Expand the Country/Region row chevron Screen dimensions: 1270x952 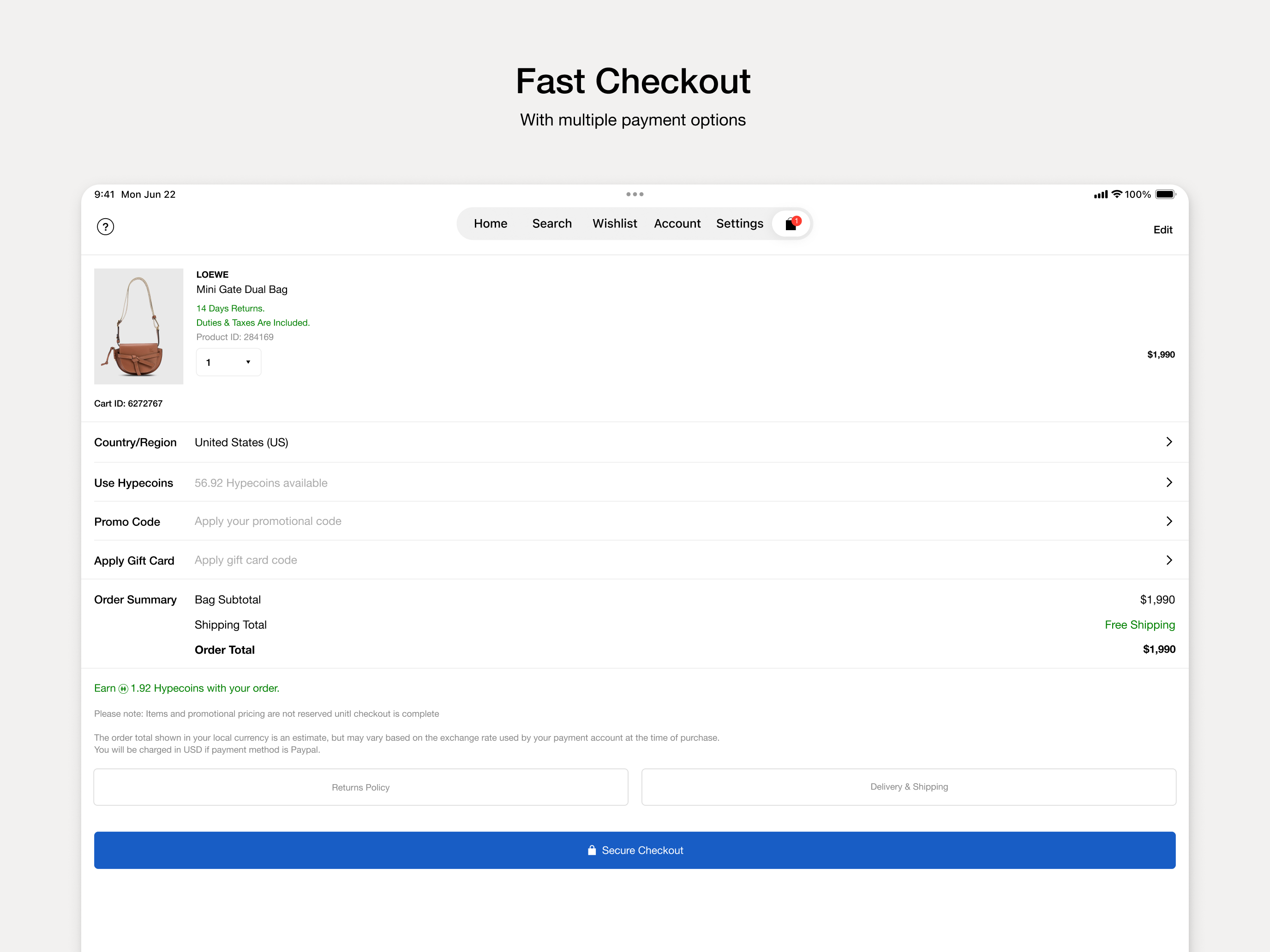[1169, 442]
